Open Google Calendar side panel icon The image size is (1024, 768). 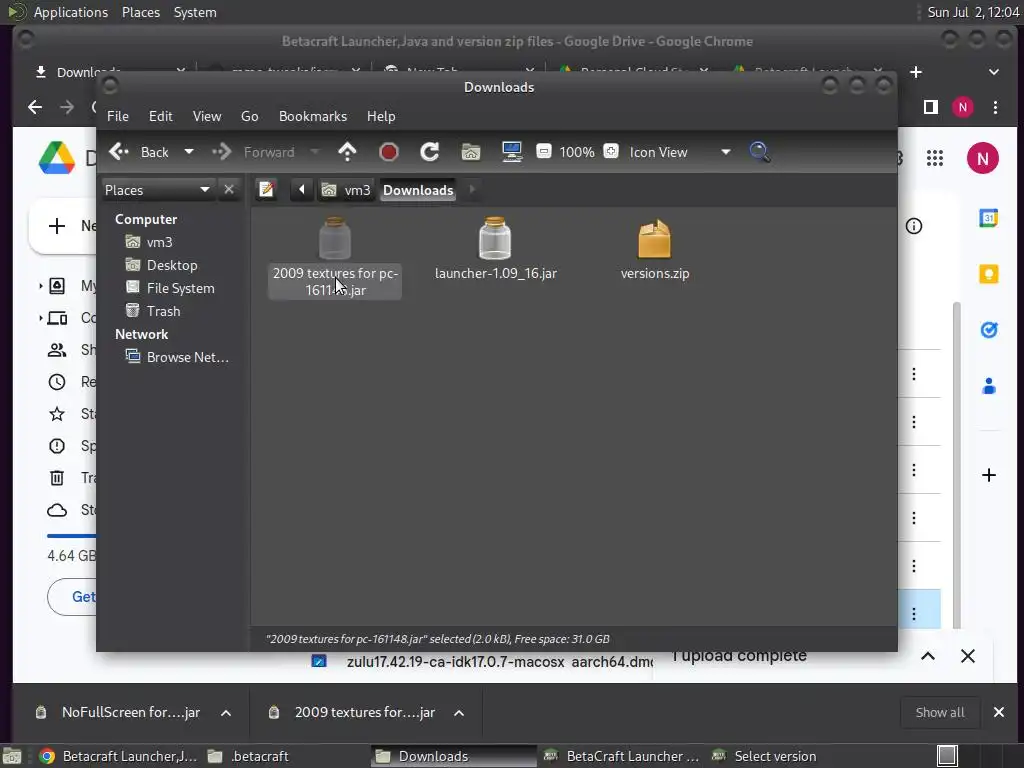(x=988, y=218)
